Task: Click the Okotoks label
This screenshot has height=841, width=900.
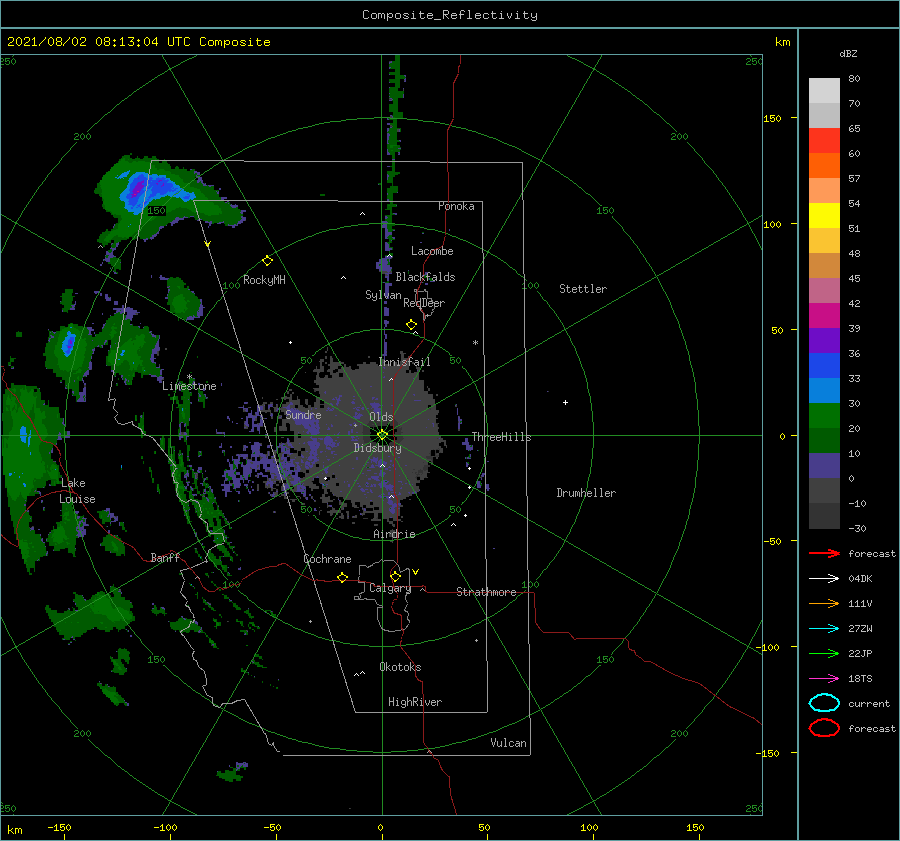Action: tap(400, 667)
